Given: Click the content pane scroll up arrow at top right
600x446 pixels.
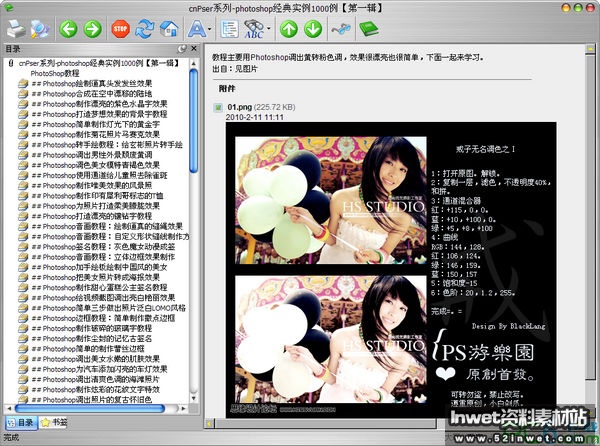Looking at the screenshot, I should (x=590, y=49).
